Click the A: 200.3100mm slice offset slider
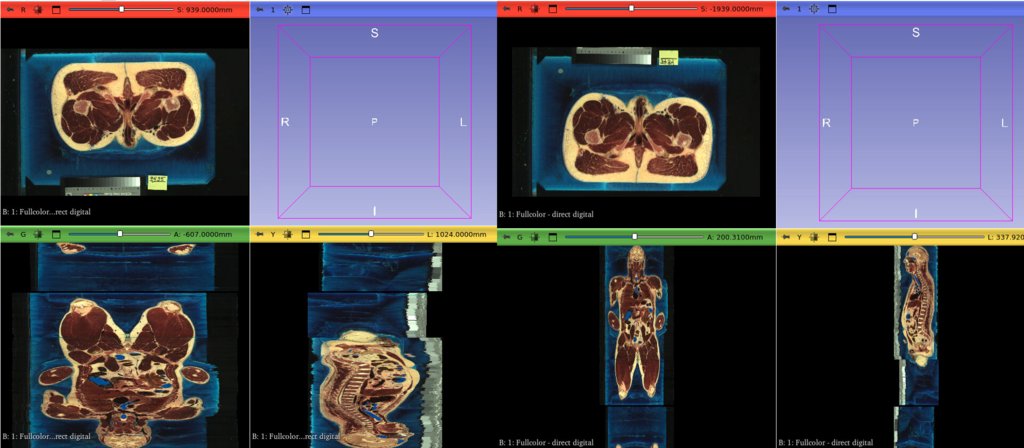Image resolution: width=1024 pixels, height=448 pixels. 635,236
